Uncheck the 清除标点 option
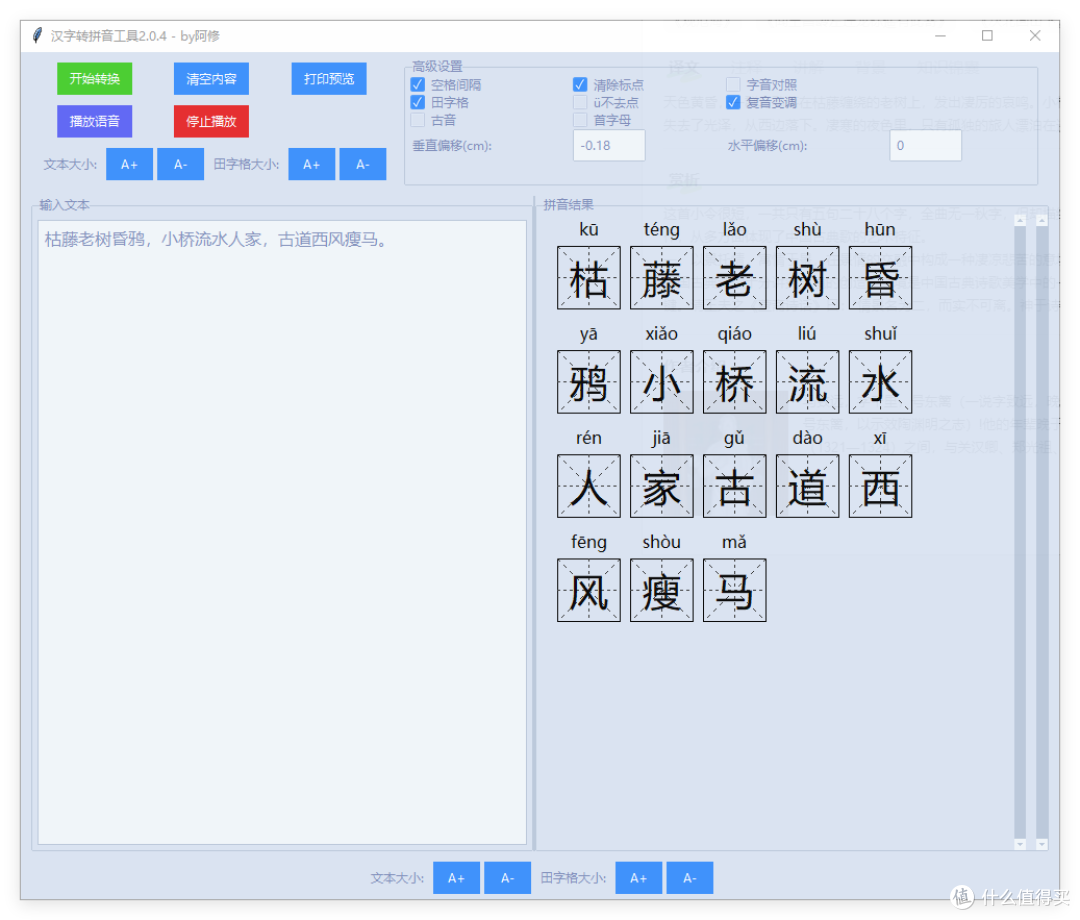Image resolution: width=1080 pixels, height=920 pixels. pyautogui.click(x=580, y=85)
